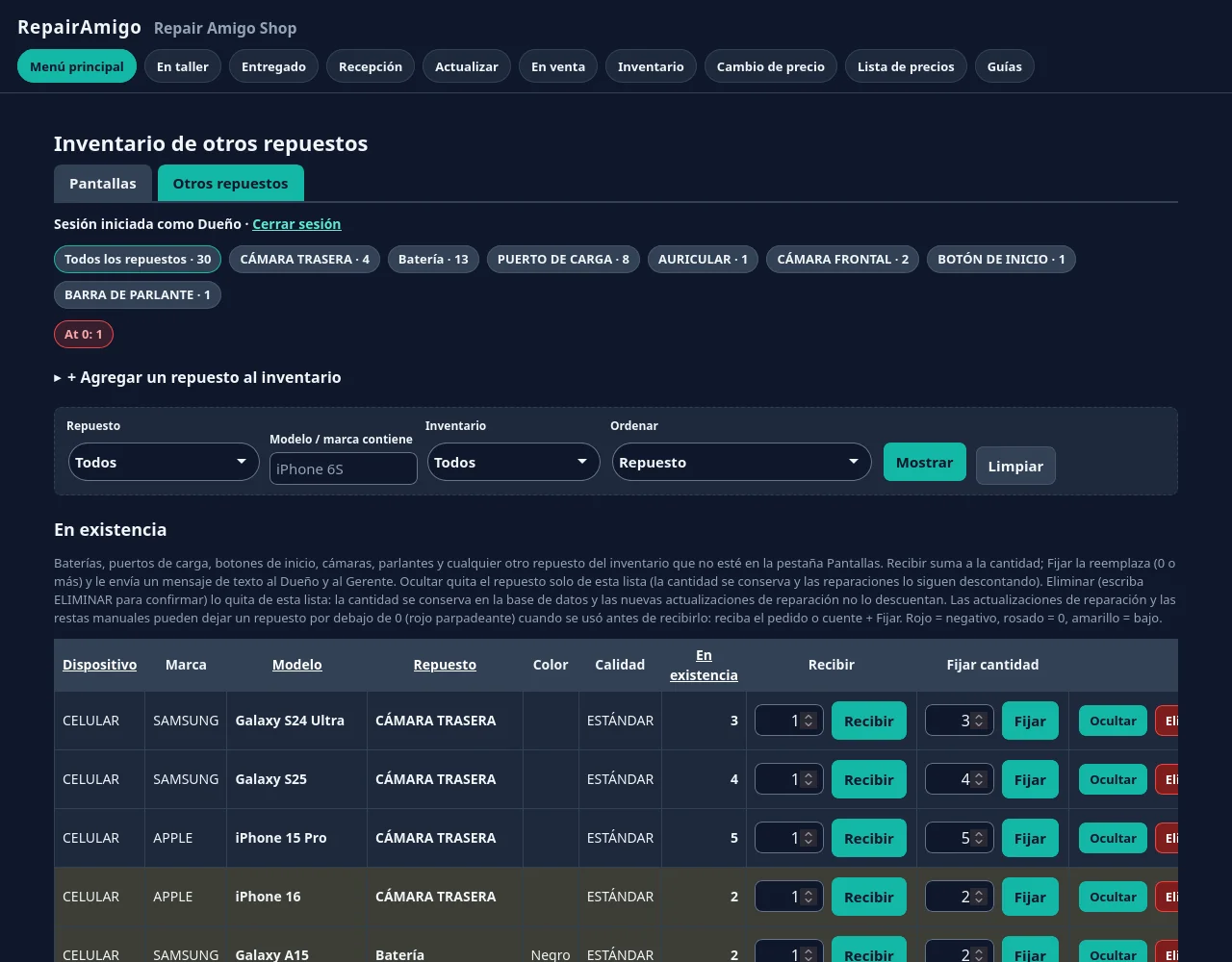The width and height of the screenshot is (1232, 962).
Task: Sort by En existencia column header
Action: coord(704,665)
